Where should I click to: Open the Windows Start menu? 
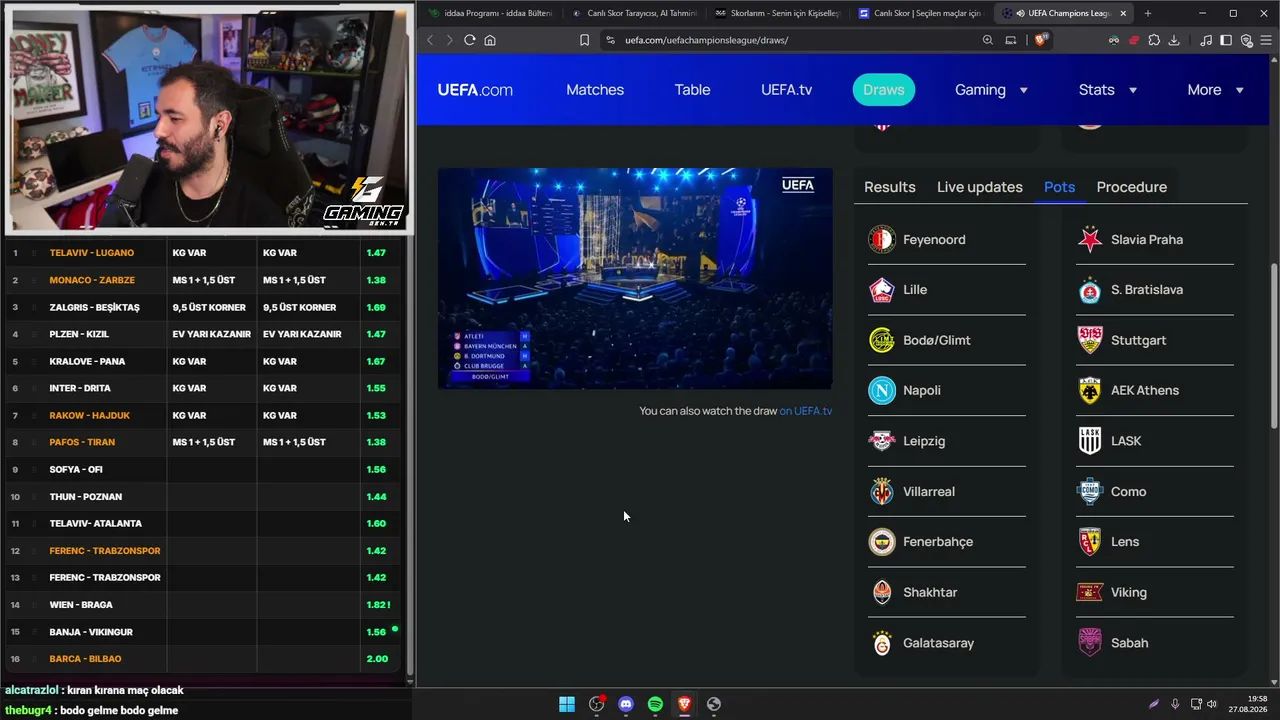(x=567, y=704)
